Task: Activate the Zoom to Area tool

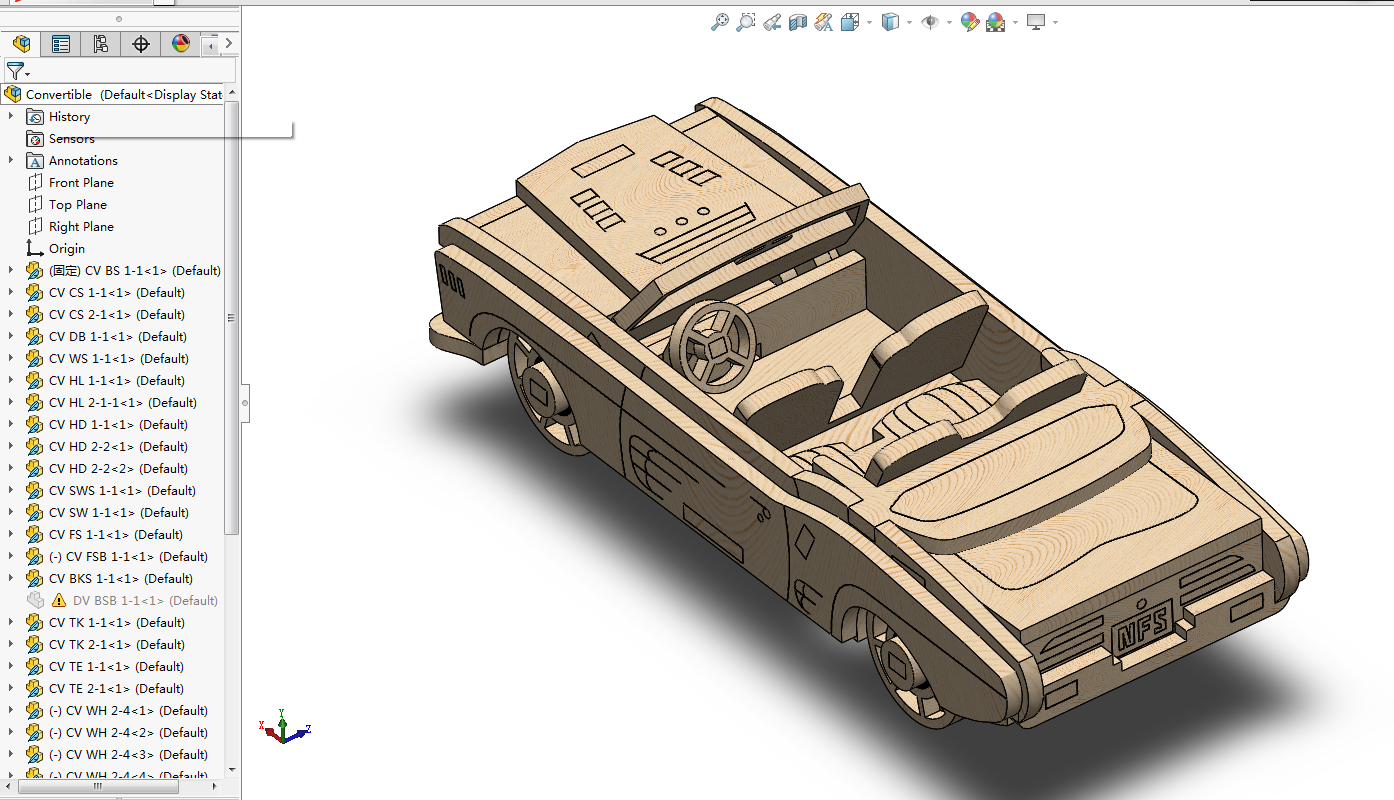Action: coord(746,22)
